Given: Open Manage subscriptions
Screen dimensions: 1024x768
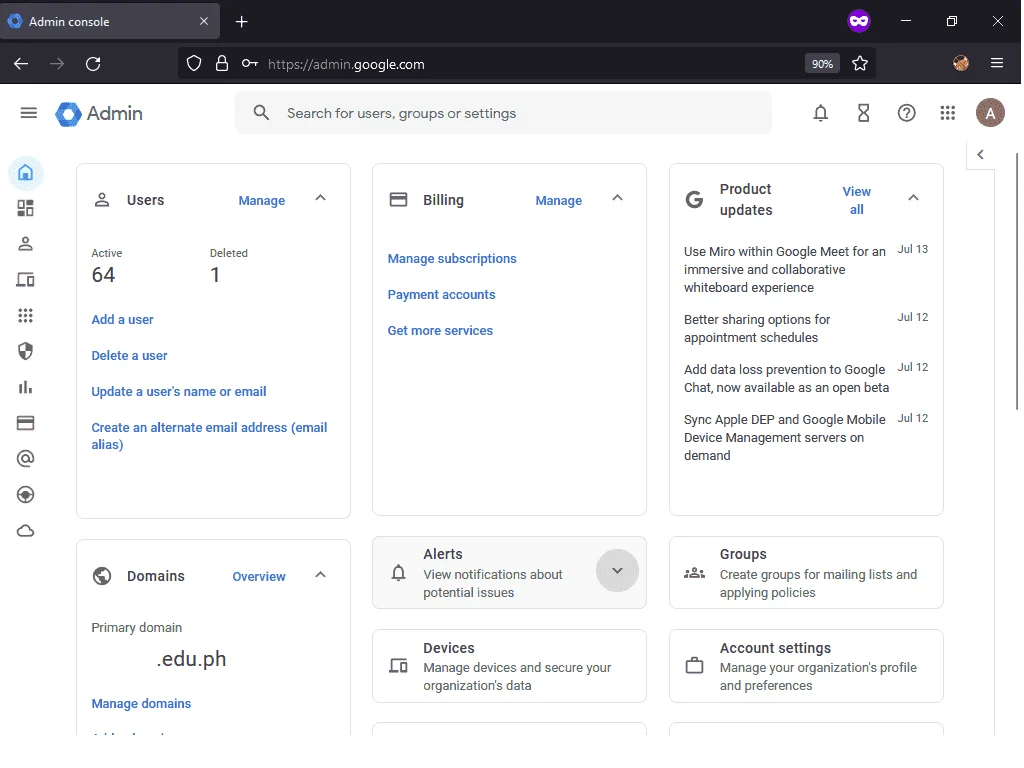Looking at the screenshot, I should click(x=452, y=259).
